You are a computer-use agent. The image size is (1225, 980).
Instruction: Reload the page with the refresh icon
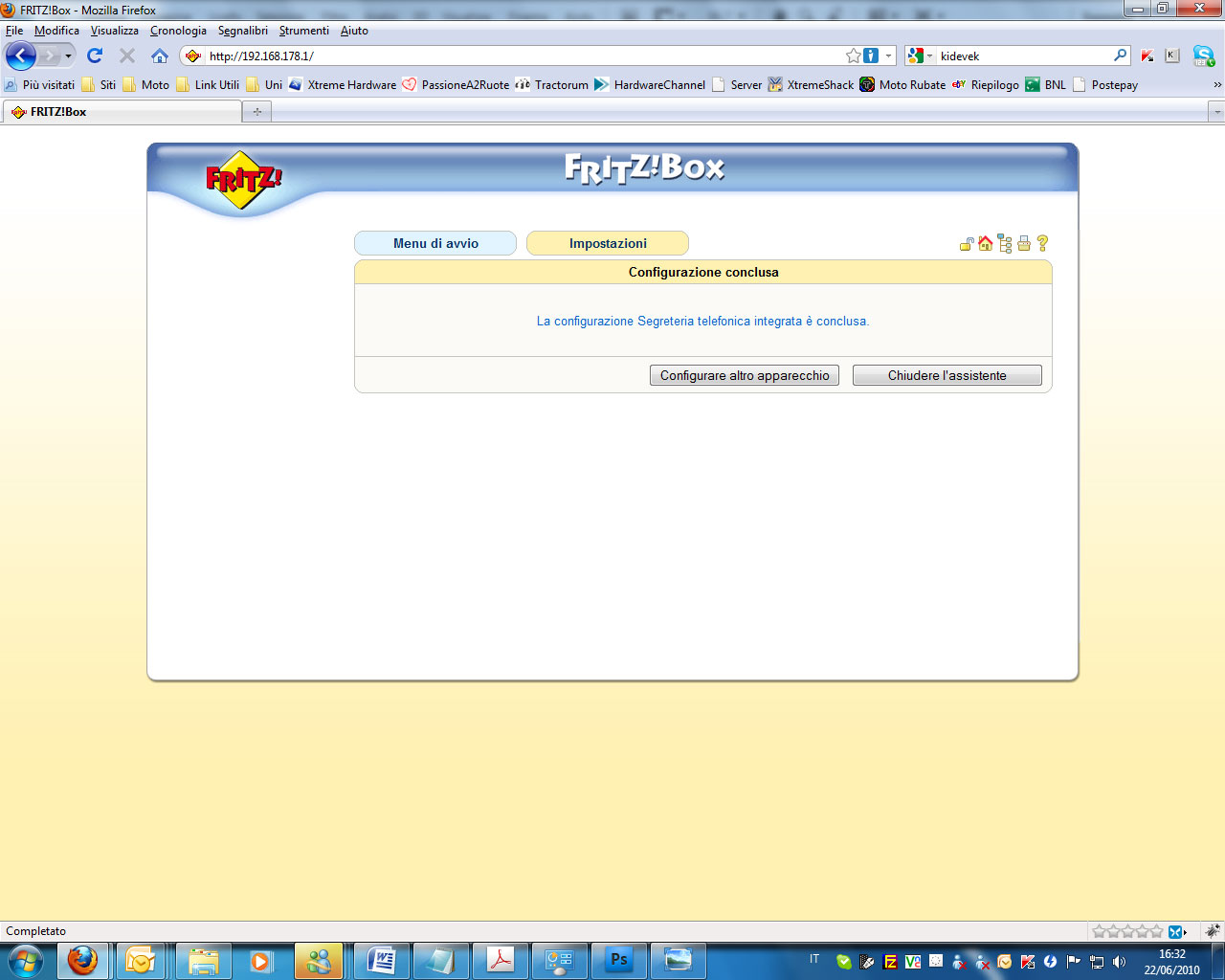(95, 56)
